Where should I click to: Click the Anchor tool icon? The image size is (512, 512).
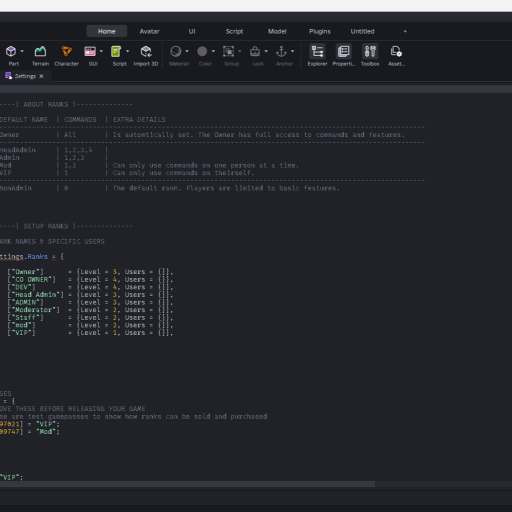(281, 51)
